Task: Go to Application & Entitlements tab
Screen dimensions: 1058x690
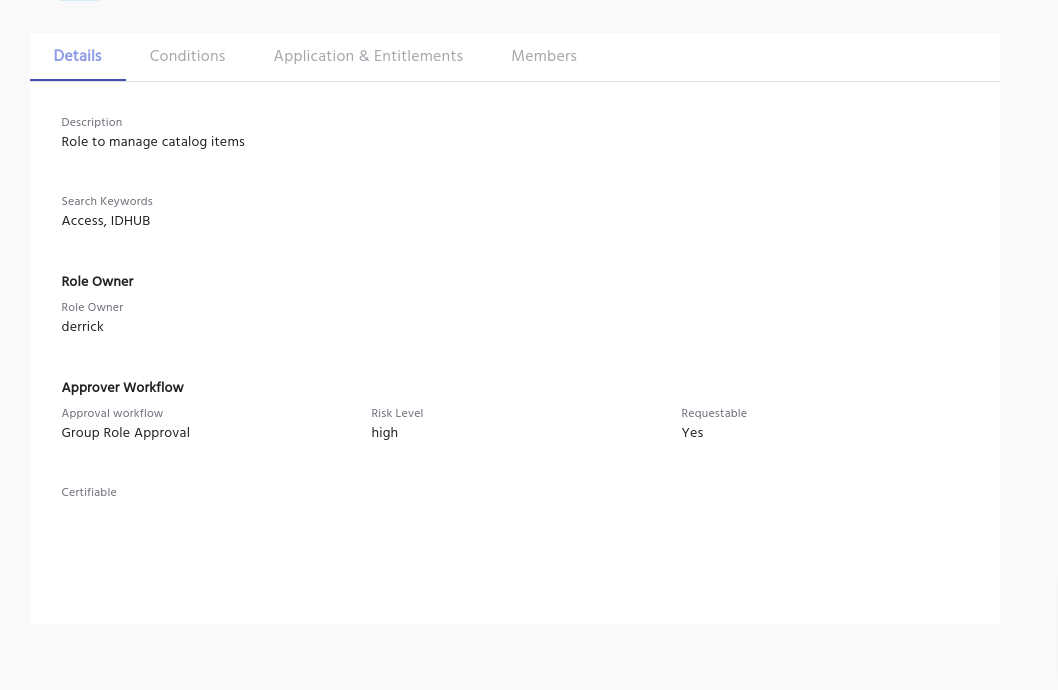Action: point(368,56)
